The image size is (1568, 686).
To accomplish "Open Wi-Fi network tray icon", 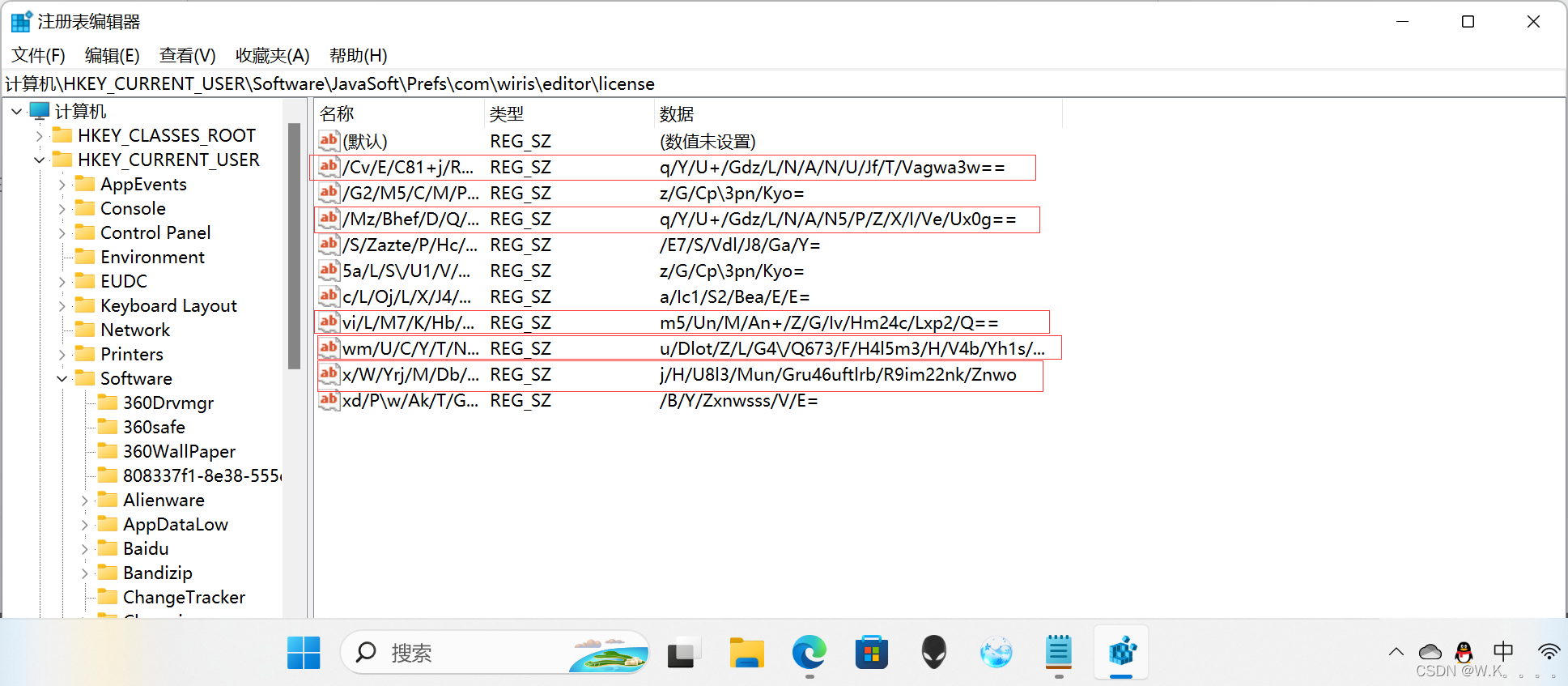I will pyautogui.click(x=1549, y=651).
